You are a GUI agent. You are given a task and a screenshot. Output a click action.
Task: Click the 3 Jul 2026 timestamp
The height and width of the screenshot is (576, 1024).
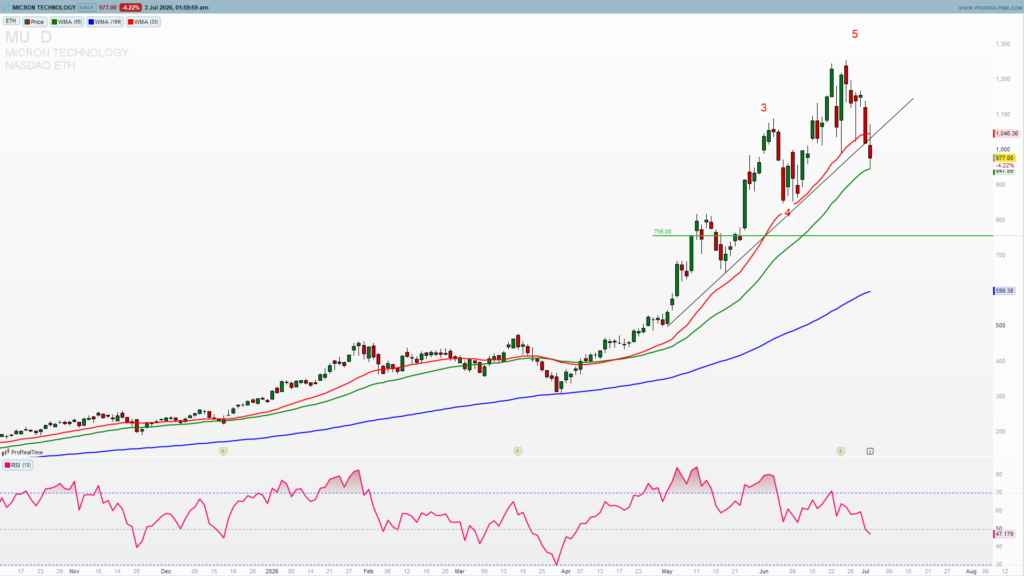[x=176, y=7]
